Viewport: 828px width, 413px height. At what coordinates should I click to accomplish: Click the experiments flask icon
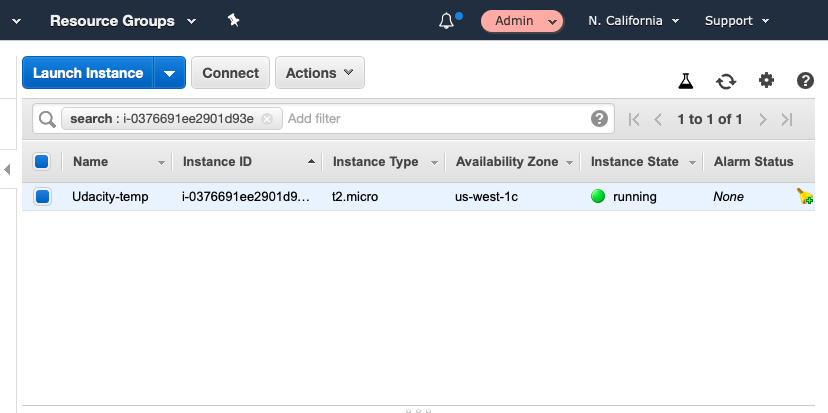685,81
